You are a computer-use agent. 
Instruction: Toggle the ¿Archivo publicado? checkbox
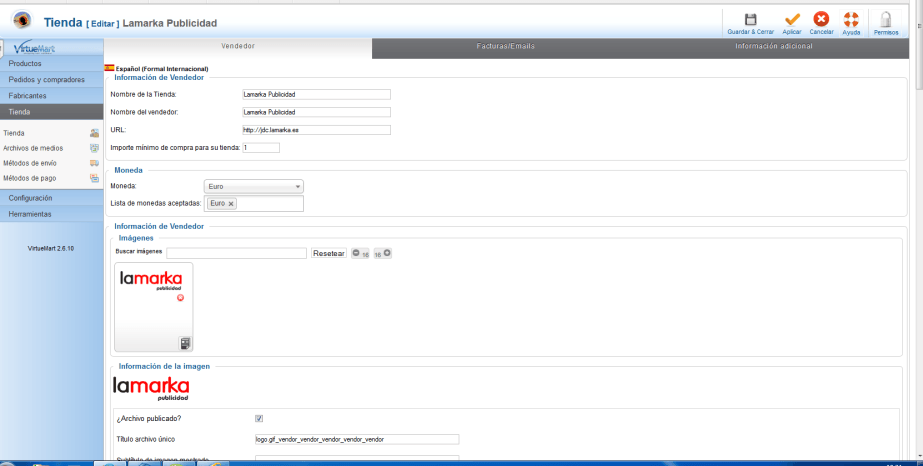[x=259, y=418]
